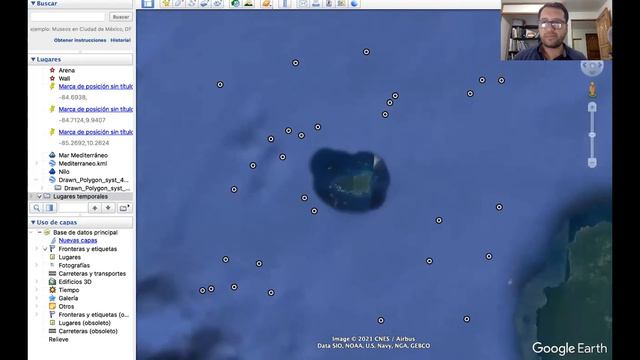Select Arena place item
Image resolution: width=640 pixels, height=360 pixels.
tap(67, 70)
